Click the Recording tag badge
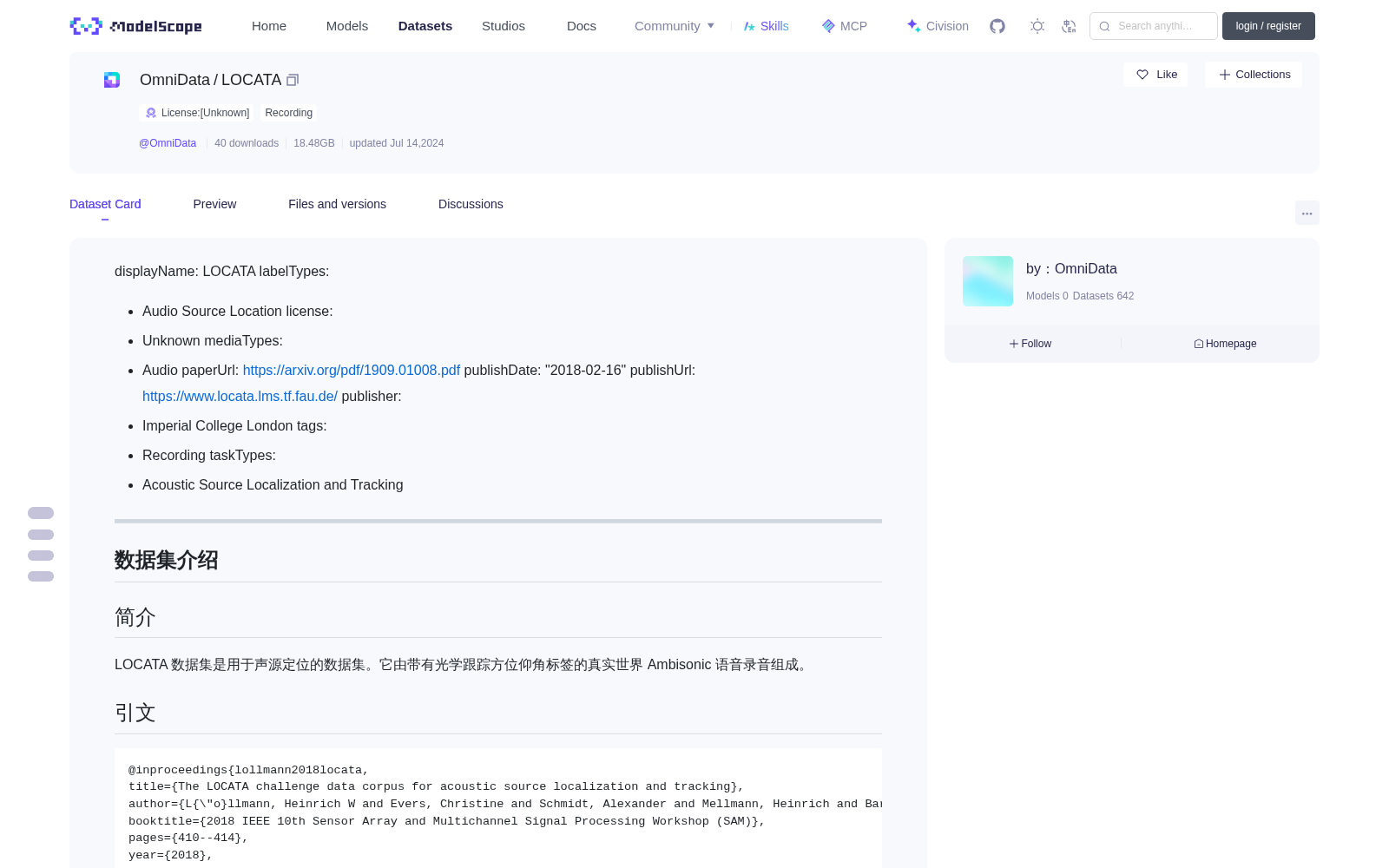This screenshot has height=868, width=1389. click(x=289, y=113)
